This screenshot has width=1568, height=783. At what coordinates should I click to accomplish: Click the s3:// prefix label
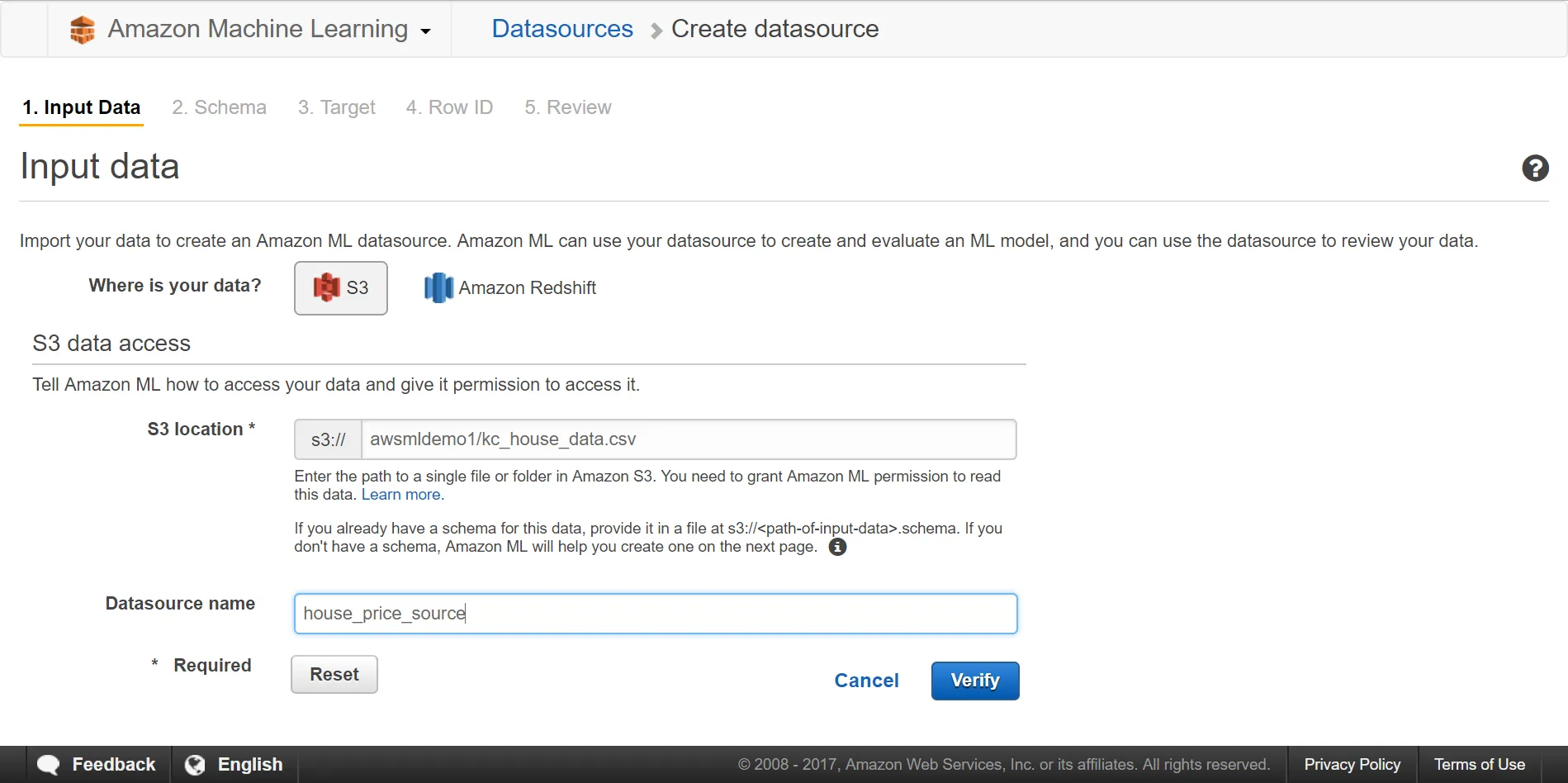(x=328, y=439)
